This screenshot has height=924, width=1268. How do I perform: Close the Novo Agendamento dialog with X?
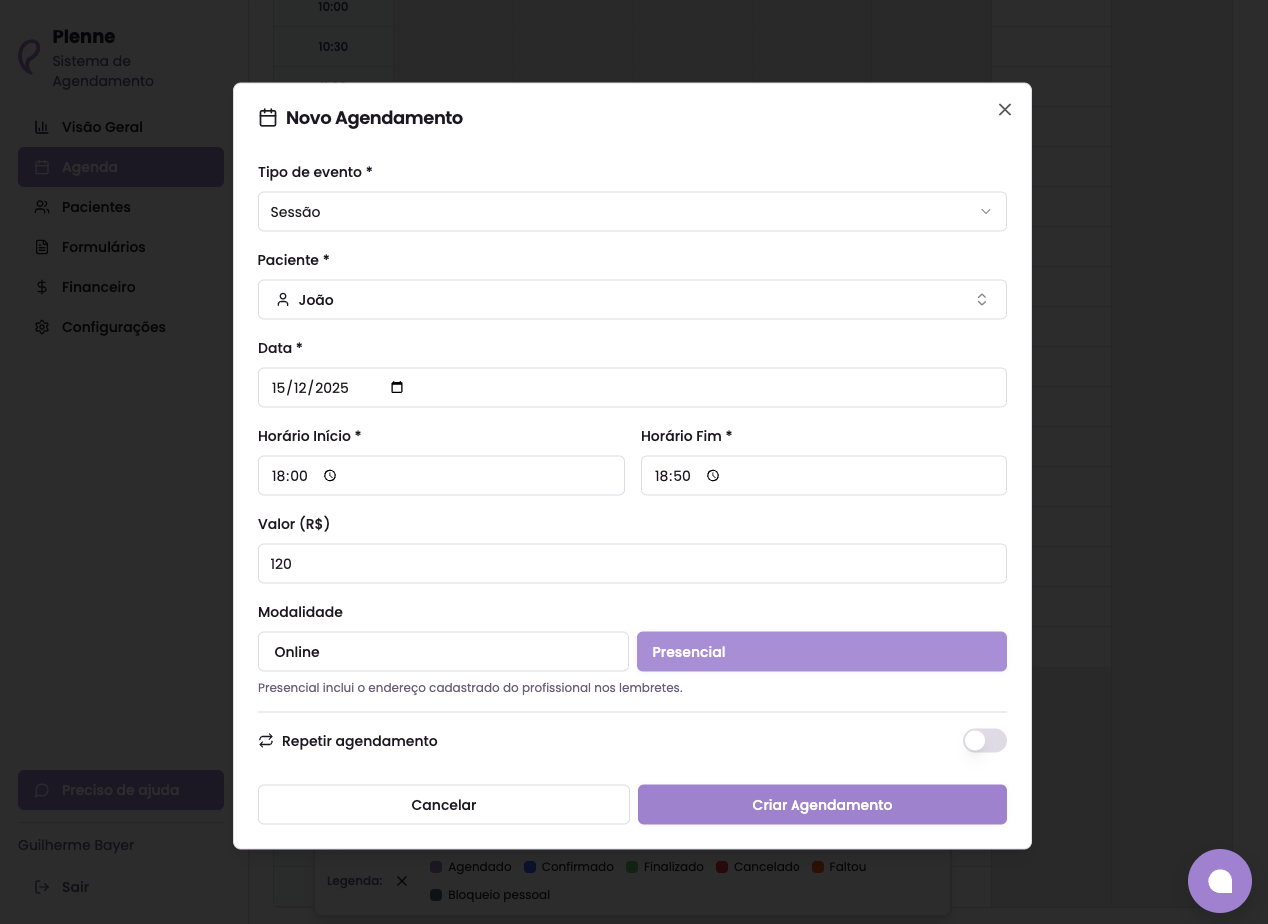tap(1005, 110)
